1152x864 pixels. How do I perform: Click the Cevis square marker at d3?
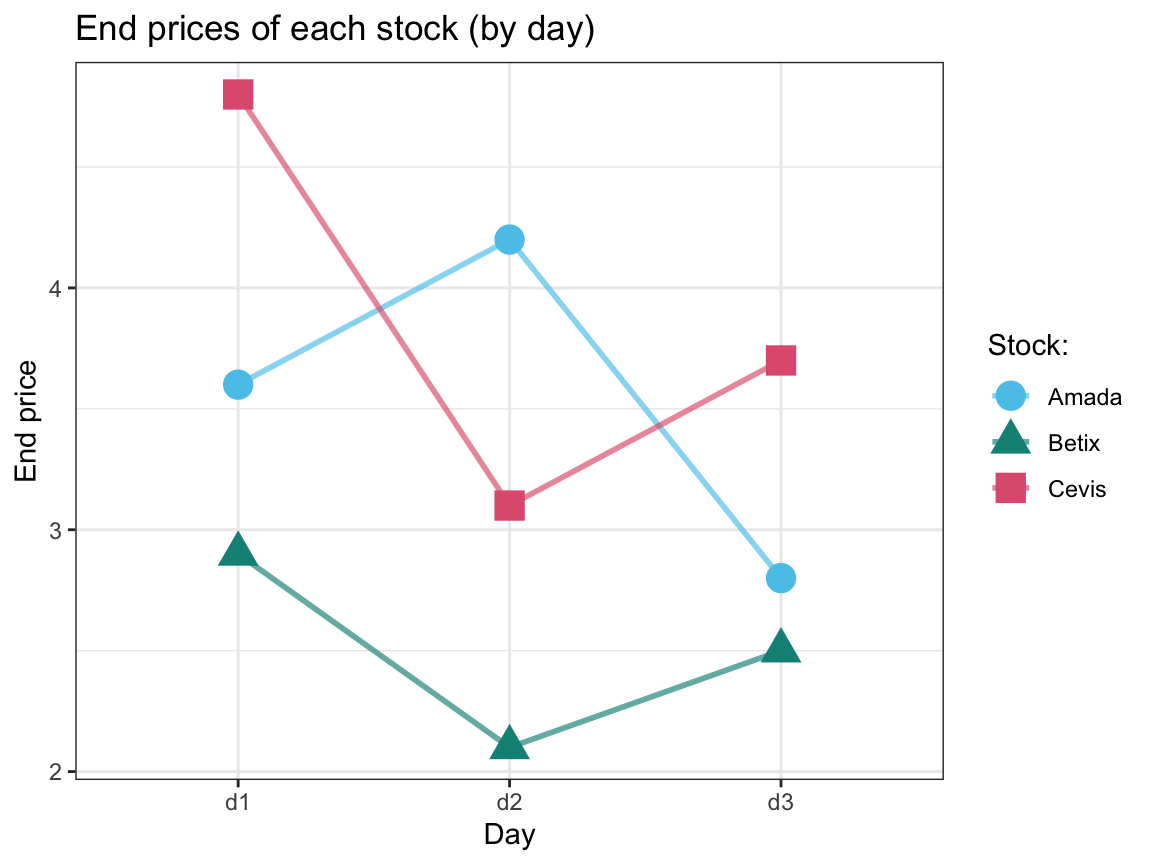coord(781,360)
